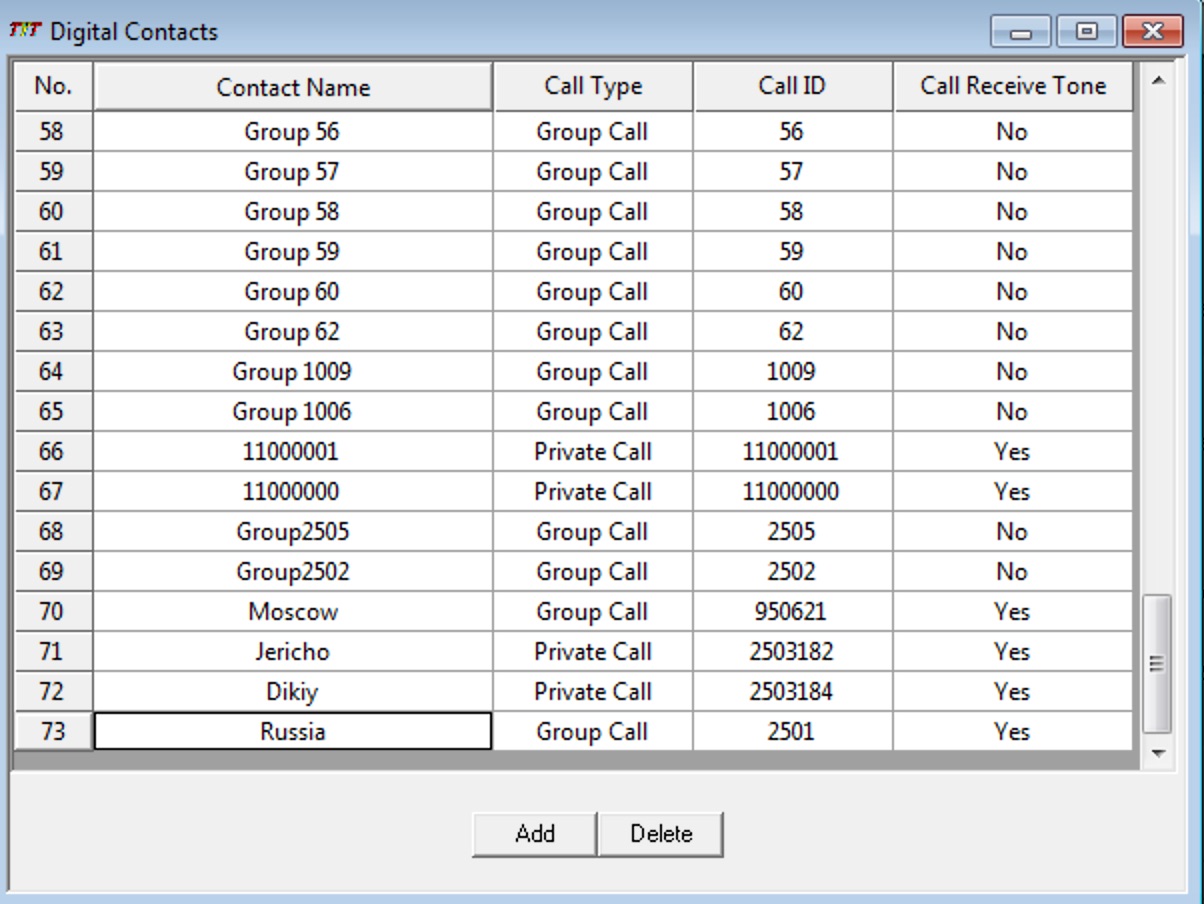Viewport: 1204px width, 904px height.
Task: Select row number 64
Action: point(53,371)
